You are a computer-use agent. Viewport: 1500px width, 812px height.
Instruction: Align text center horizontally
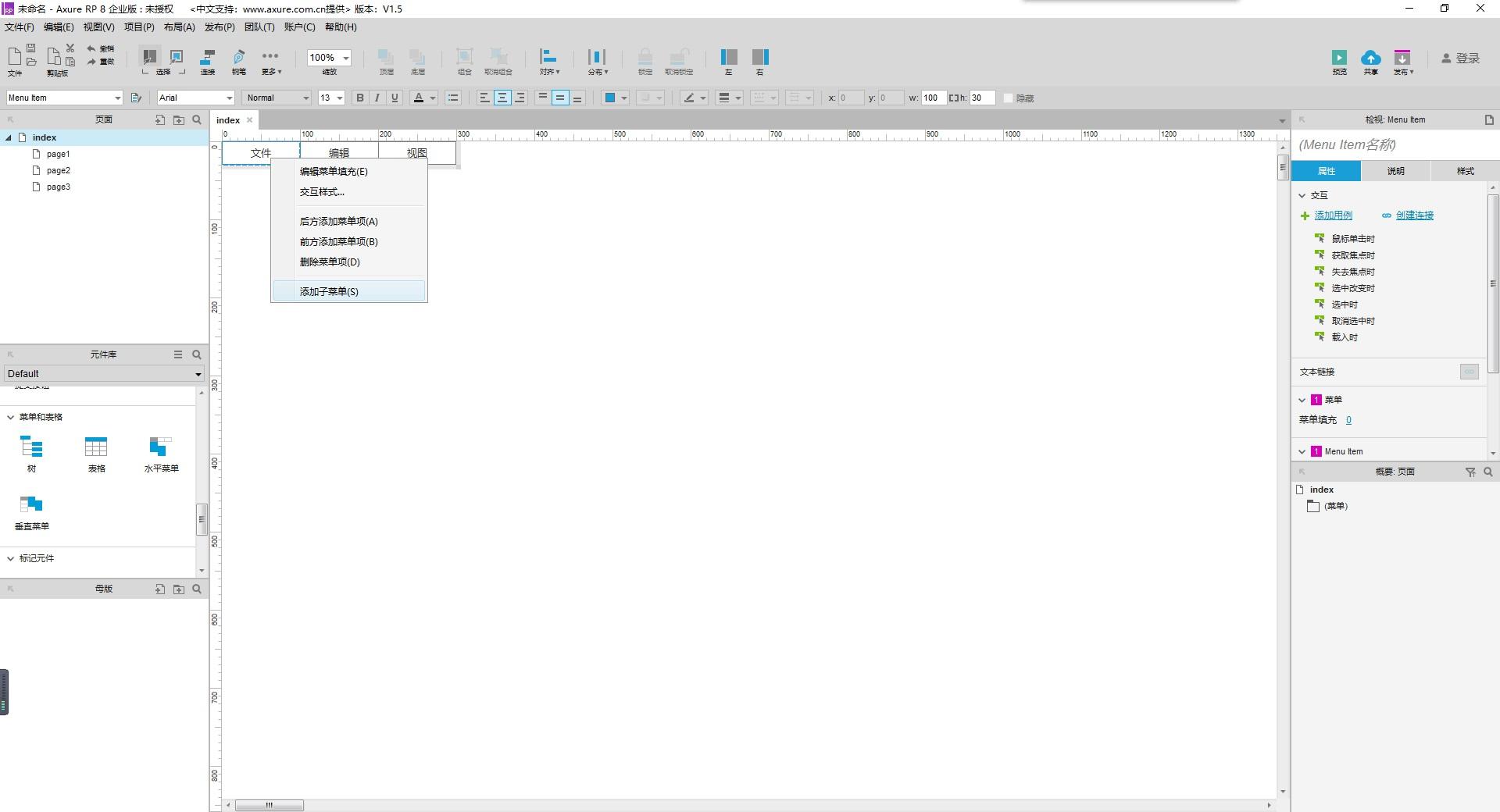[502, 98]
